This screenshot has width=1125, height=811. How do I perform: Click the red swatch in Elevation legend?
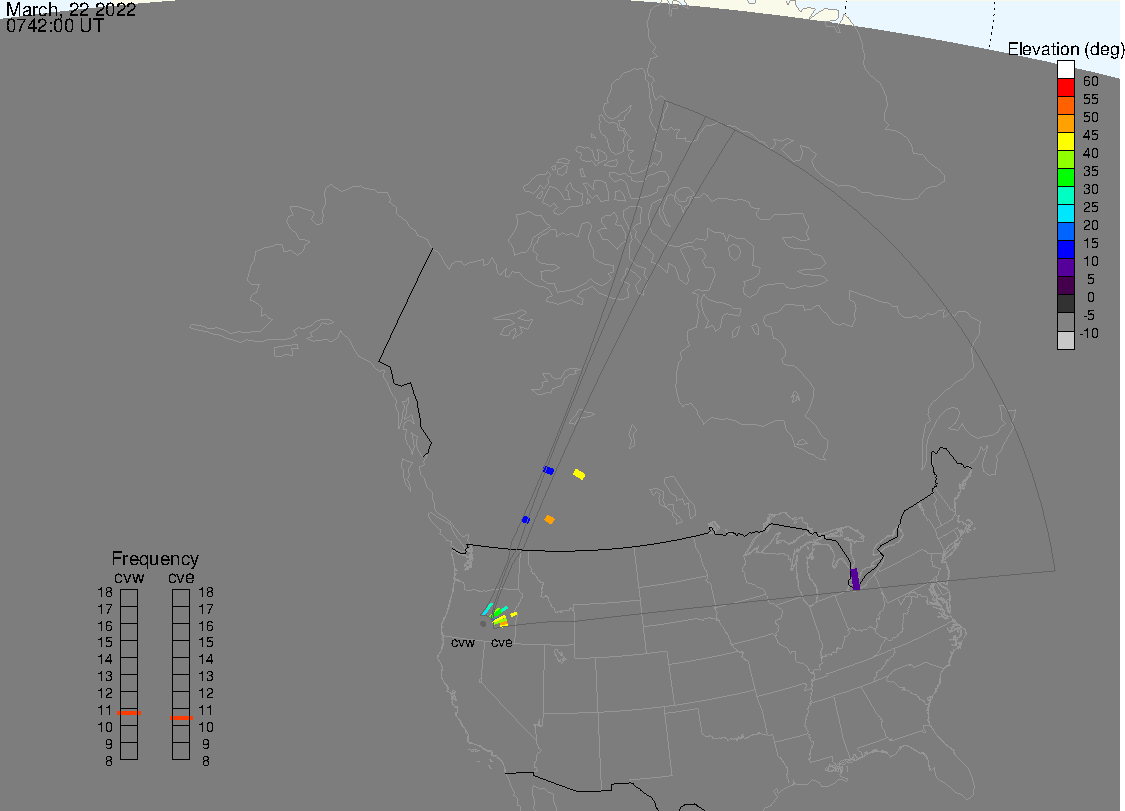point(1066,88)
